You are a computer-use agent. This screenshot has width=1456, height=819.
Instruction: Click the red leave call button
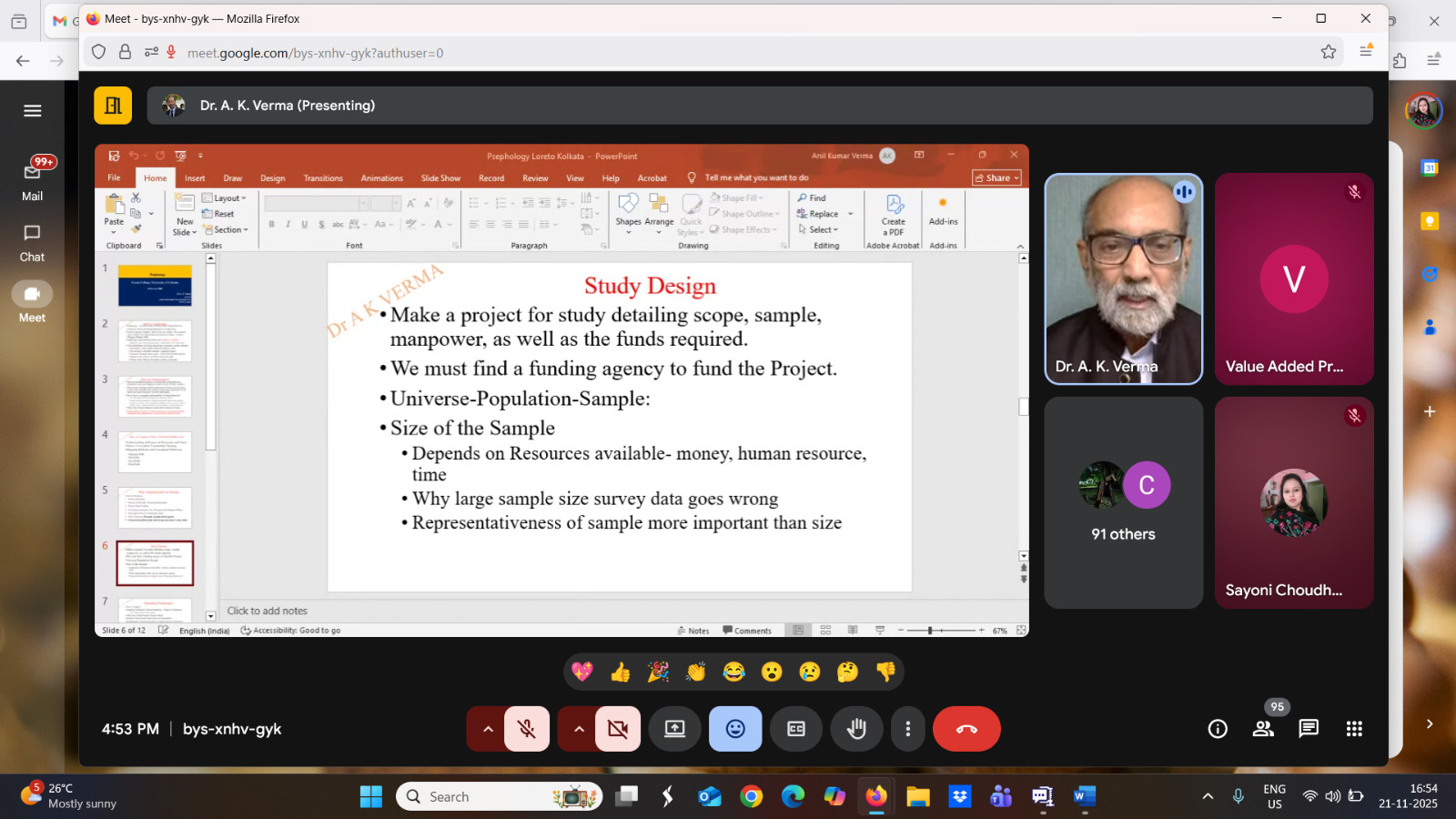coord(966,729)
